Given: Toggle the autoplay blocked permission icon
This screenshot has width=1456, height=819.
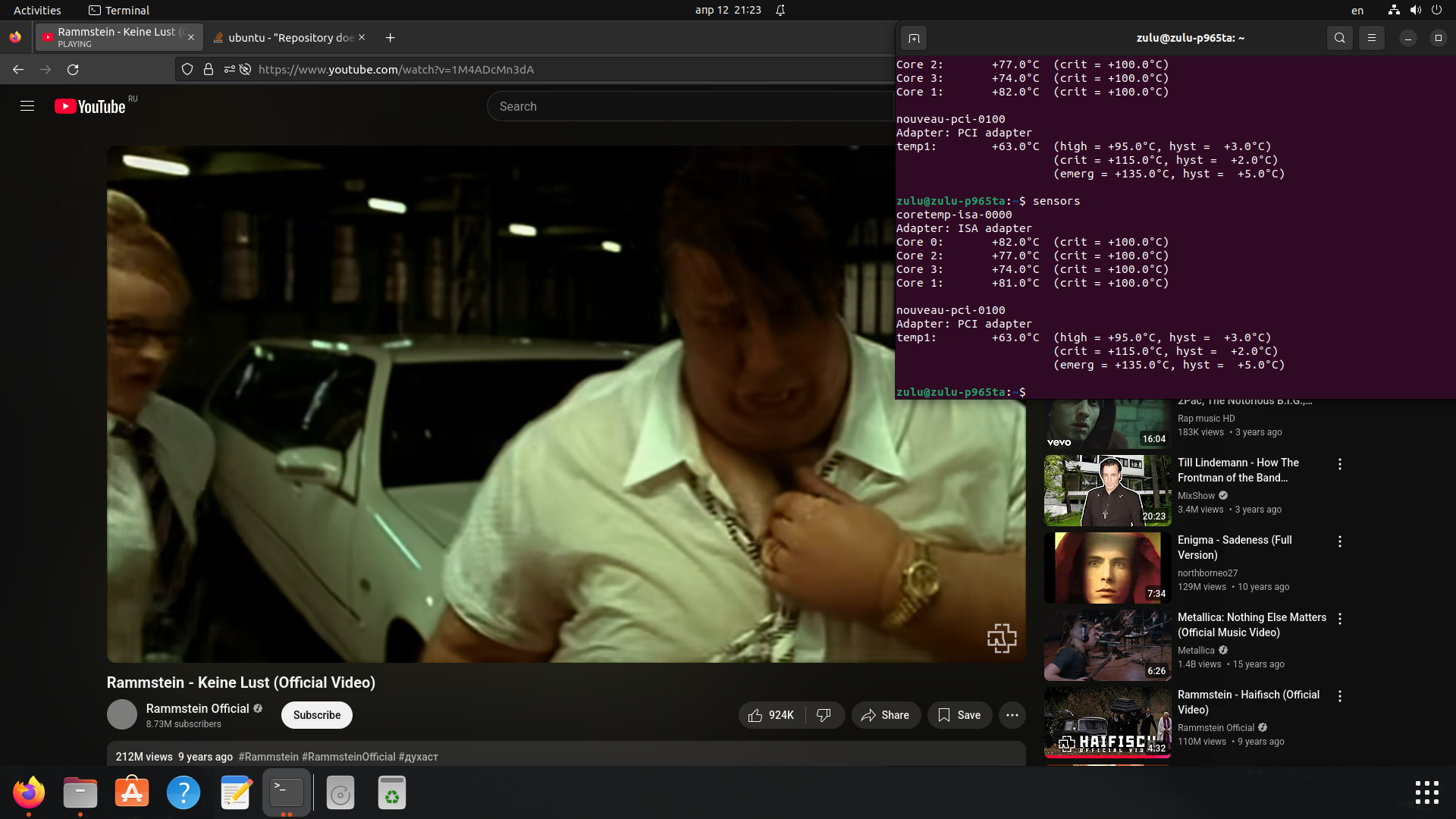Looking at the screenshot, I should point(245,70).
